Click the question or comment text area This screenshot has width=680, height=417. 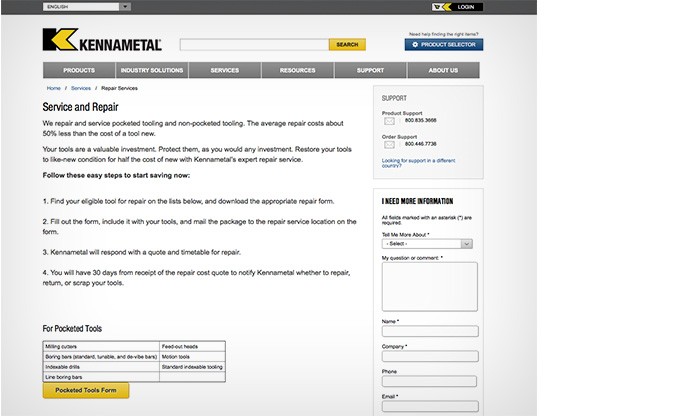coord(429,286)
